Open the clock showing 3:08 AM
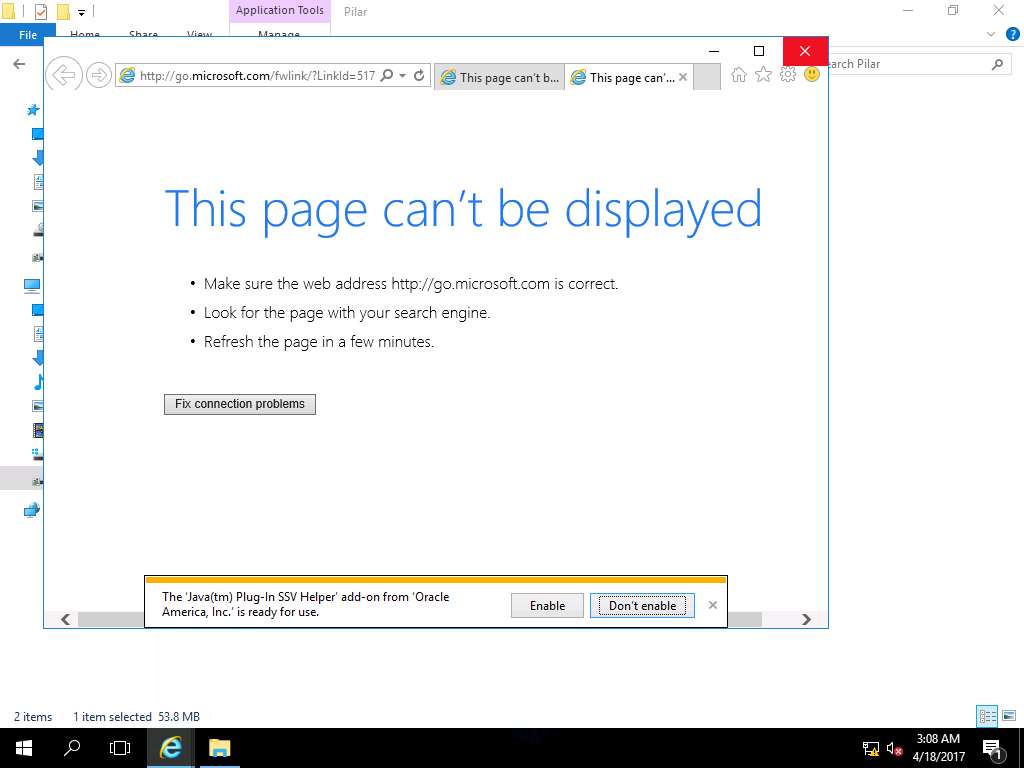This screenshot has height=768, width=1024. coord(938,748)
